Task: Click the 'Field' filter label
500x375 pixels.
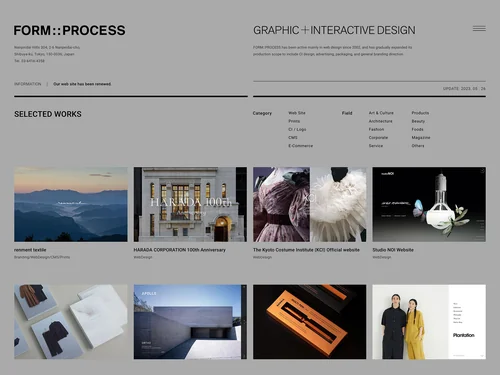Action: pos(347,113)
